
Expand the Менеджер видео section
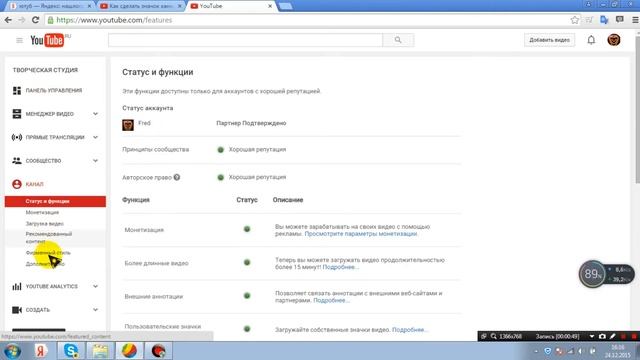95,114
